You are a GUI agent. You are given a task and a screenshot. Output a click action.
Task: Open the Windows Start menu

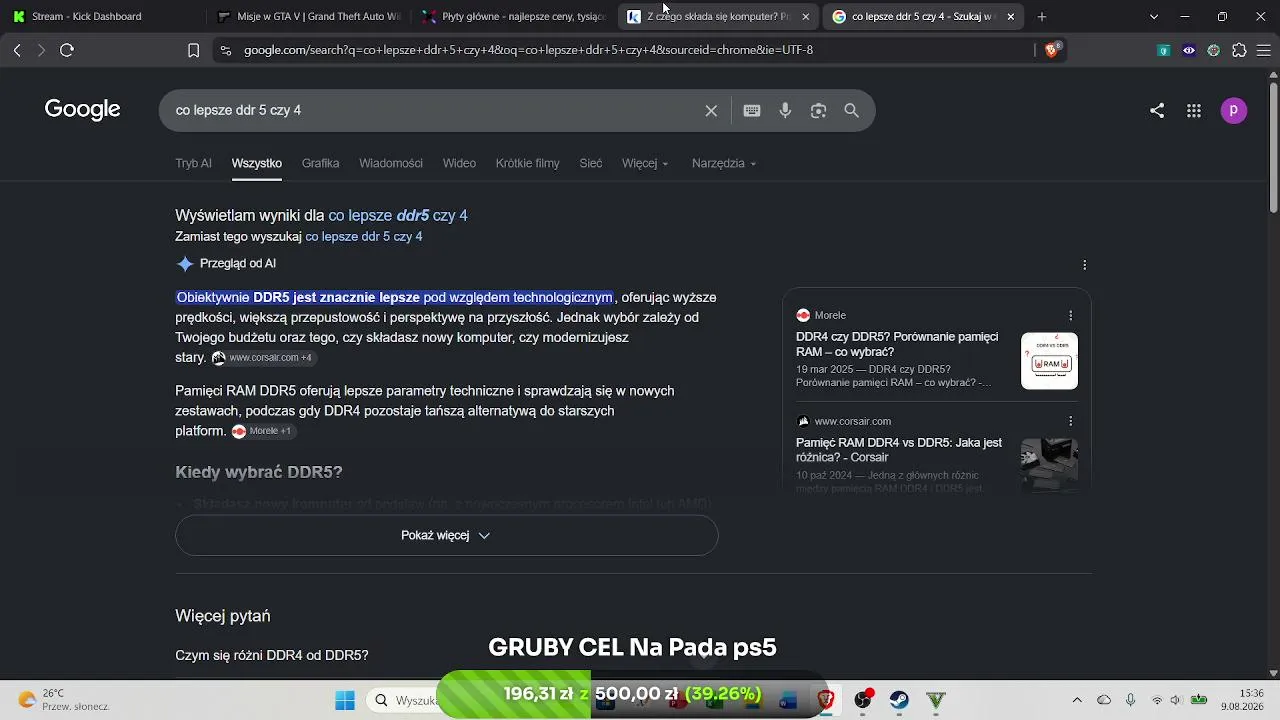click(x=345, y=700)
